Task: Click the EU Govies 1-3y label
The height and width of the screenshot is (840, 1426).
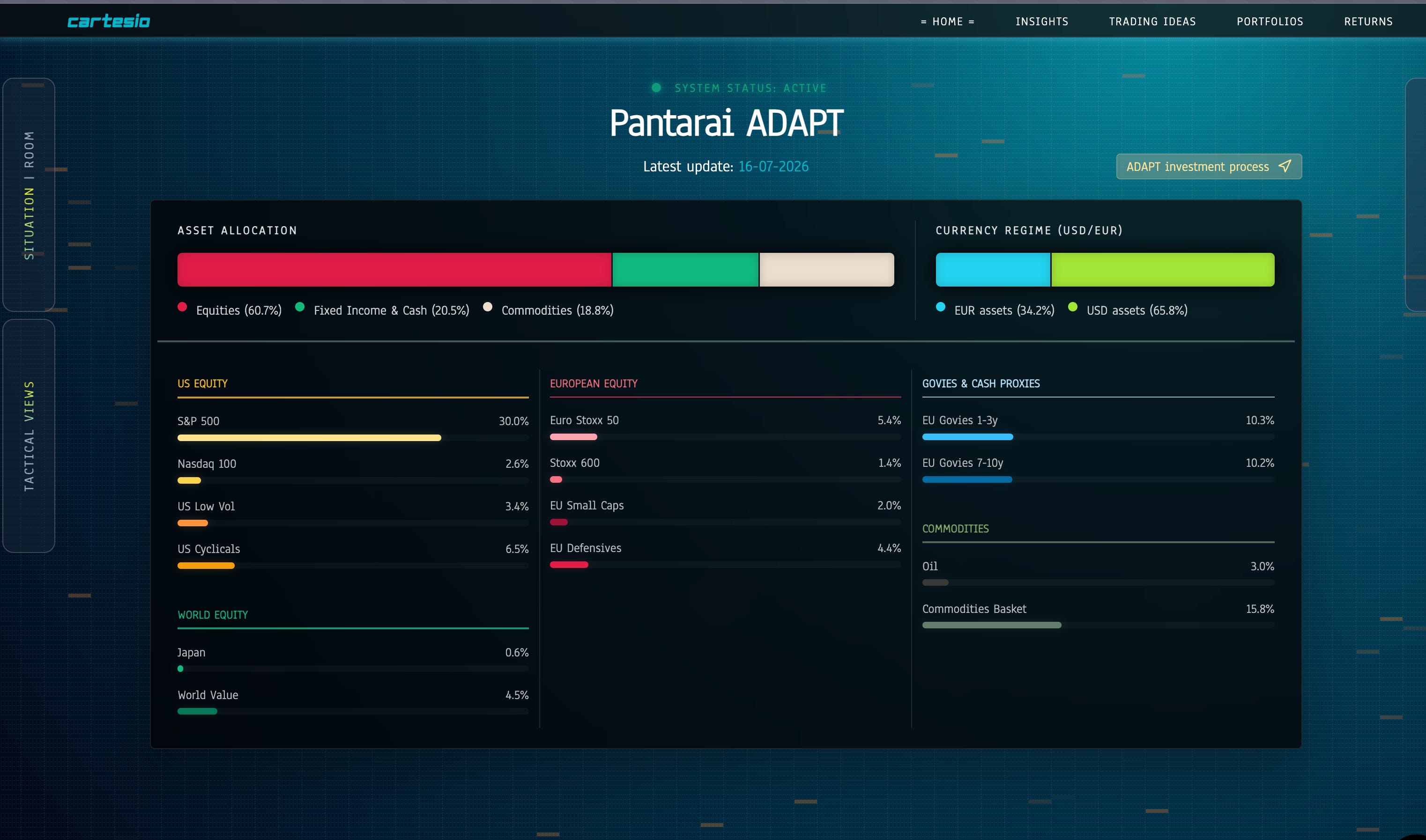Action: click(959, 420)
